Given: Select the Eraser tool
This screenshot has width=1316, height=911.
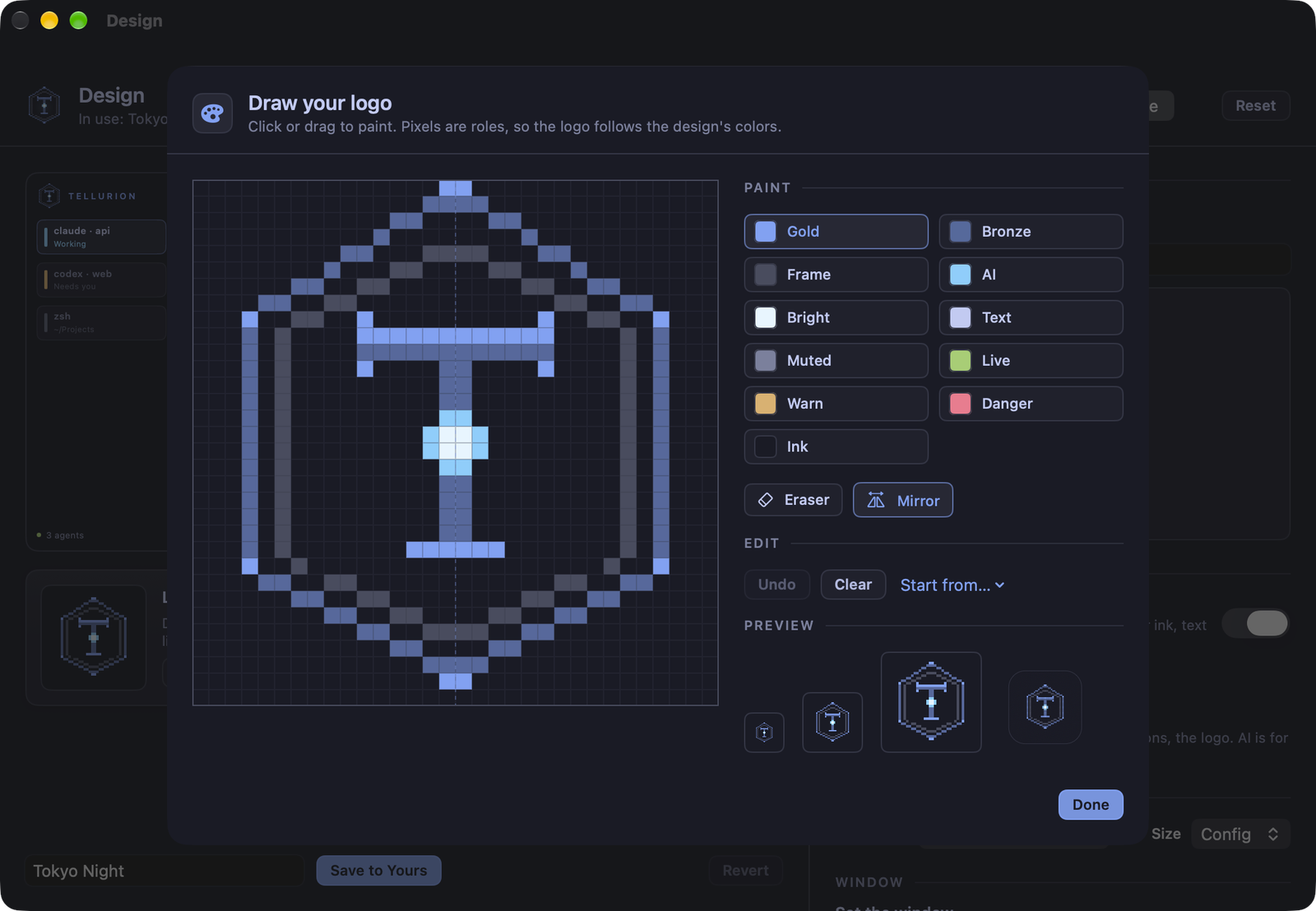Looking at the screenshot, I should point(793,500).
